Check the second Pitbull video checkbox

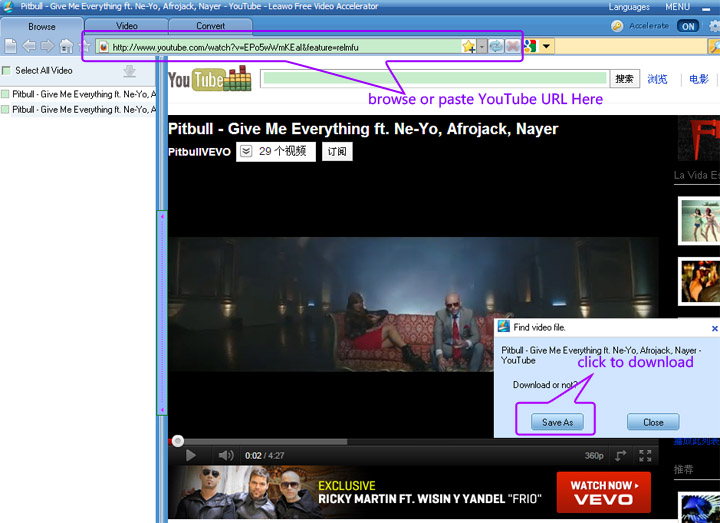click(5, 109)
